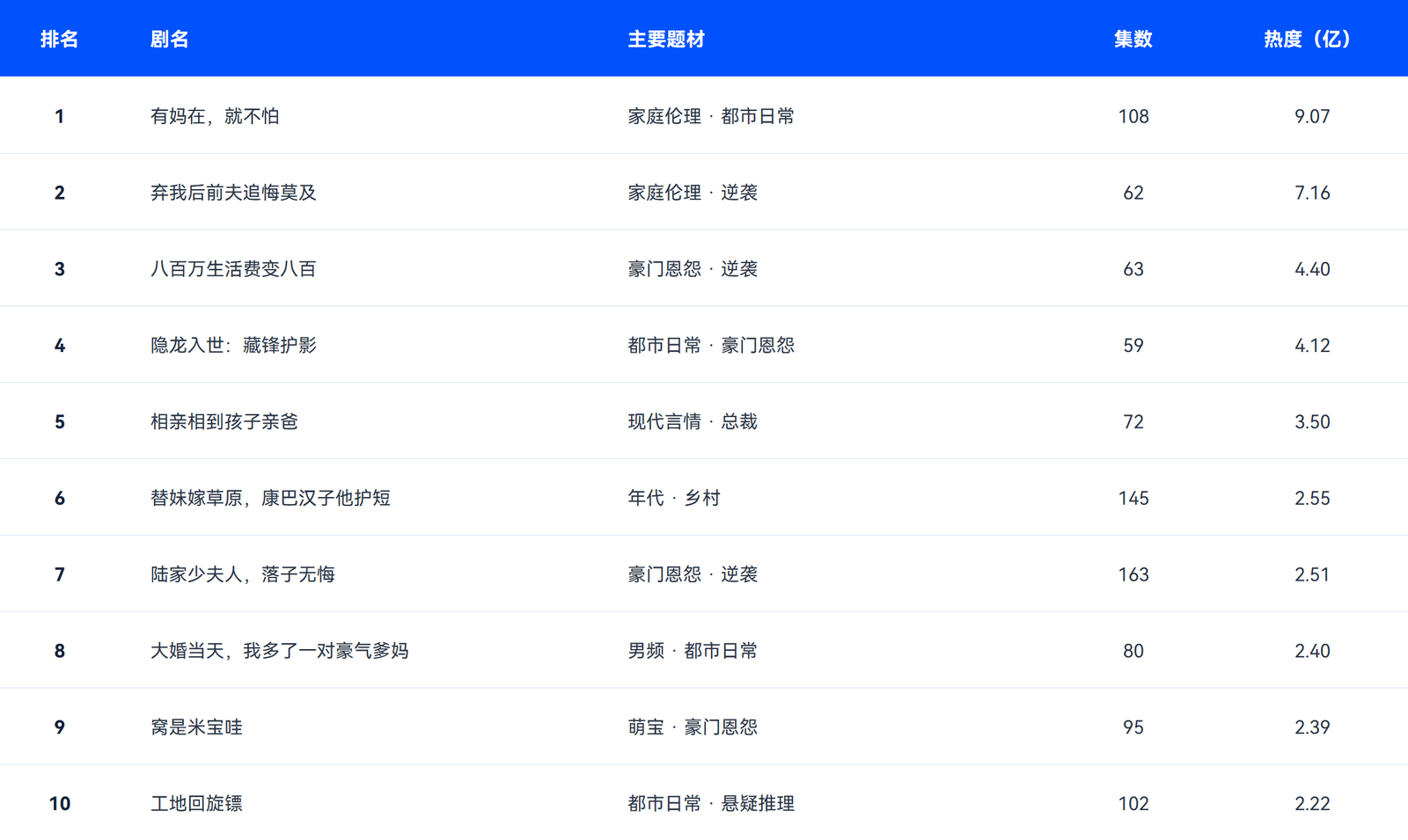
Task: Click the drama 窝是米宝哇
Action: 196,727
